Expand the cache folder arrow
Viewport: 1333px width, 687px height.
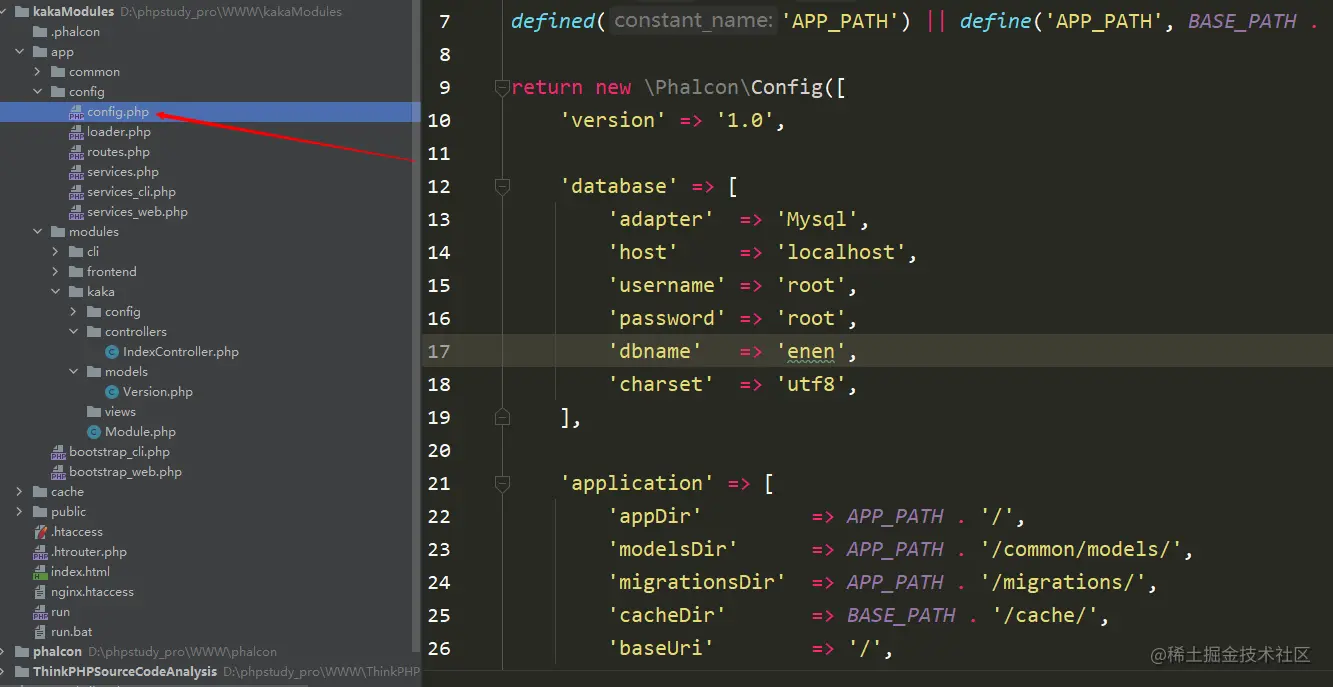(19, 492)
